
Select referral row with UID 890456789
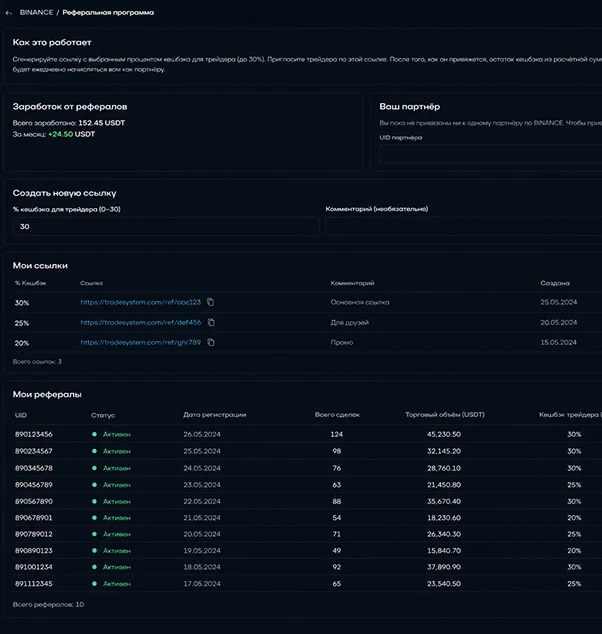(x=307, y=484)
